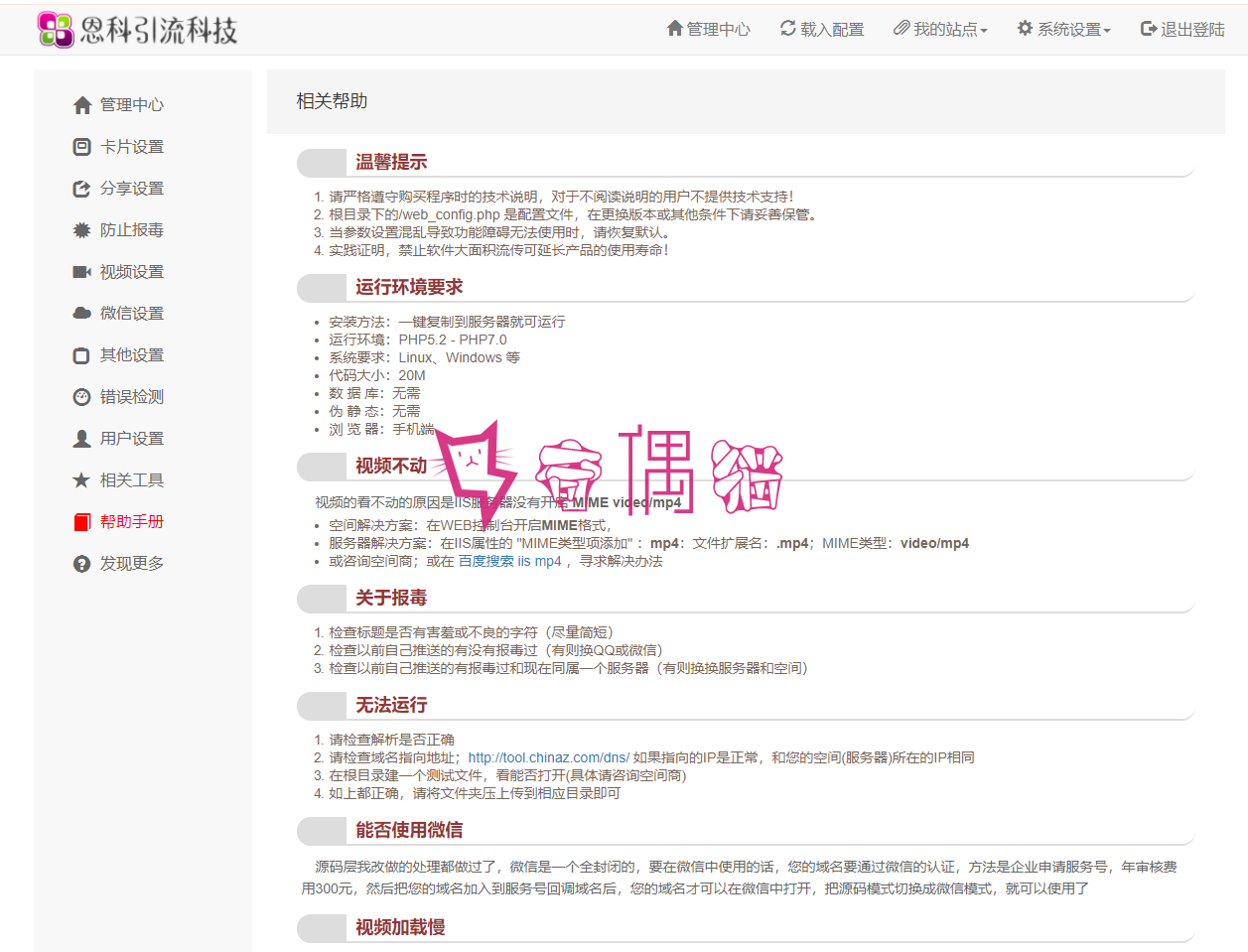This screenshot has height=952, width=1248.
Task: Click the gear icon beside 系统设置
Action: (1026, 29)
